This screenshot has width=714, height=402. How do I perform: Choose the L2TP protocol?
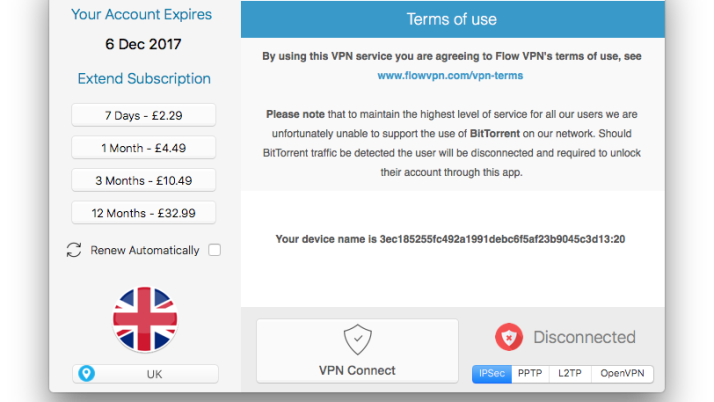[x=569, y=374]
